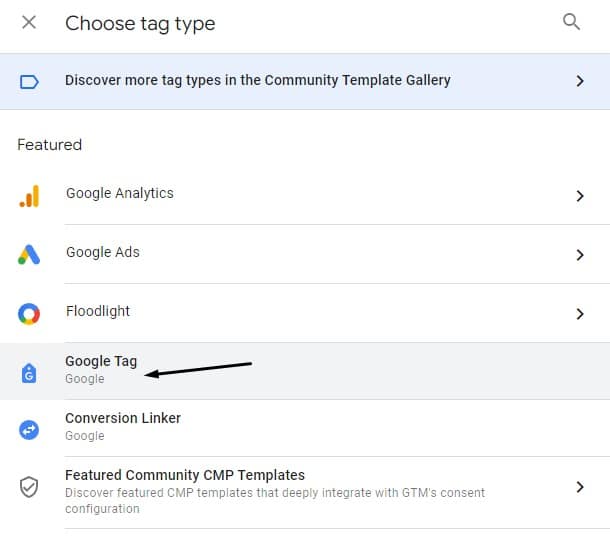This screenshot has height=537, width=610.
Task: Expand Featured Community CMP Templates chevron
Action: (580, 487)
